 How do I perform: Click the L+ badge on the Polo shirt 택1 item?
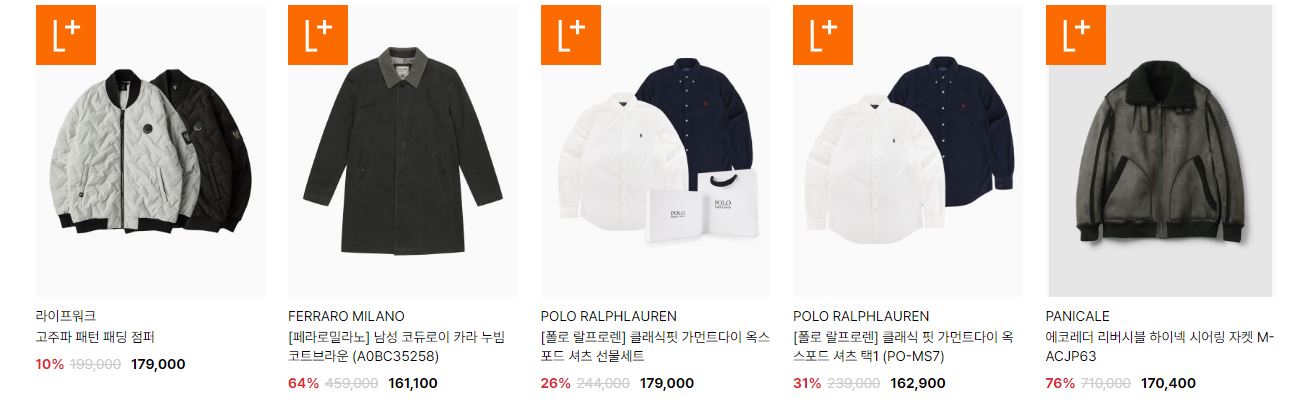(823, 35)
